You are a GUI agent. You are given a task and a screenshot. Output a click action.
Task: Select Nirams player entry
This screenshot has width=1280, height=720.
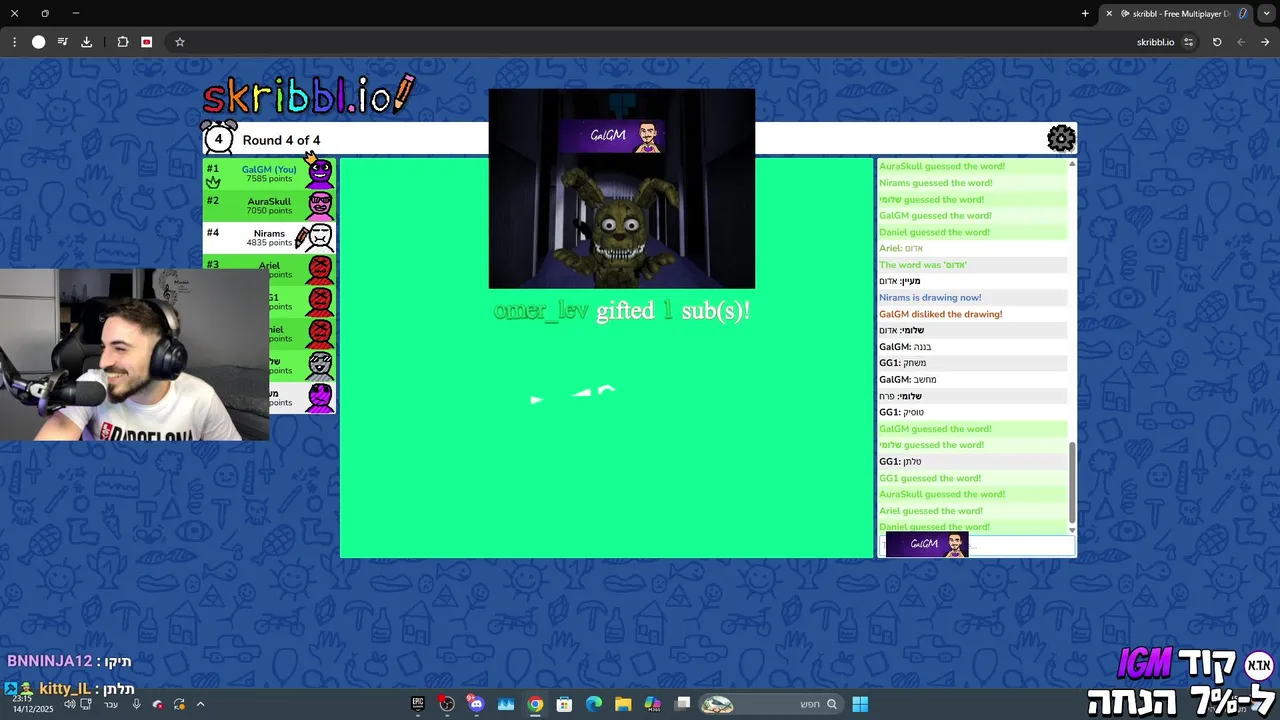(x=269, y=238)
